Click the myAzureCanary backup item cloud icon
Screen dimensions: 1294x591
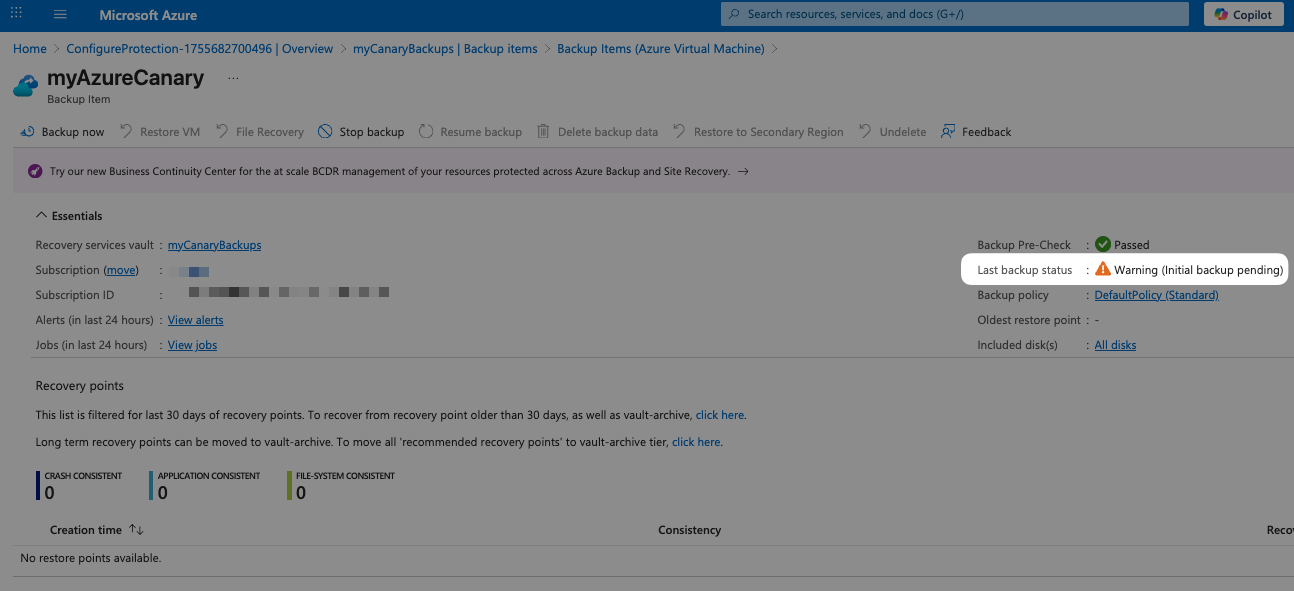click(x=25, y=86)
